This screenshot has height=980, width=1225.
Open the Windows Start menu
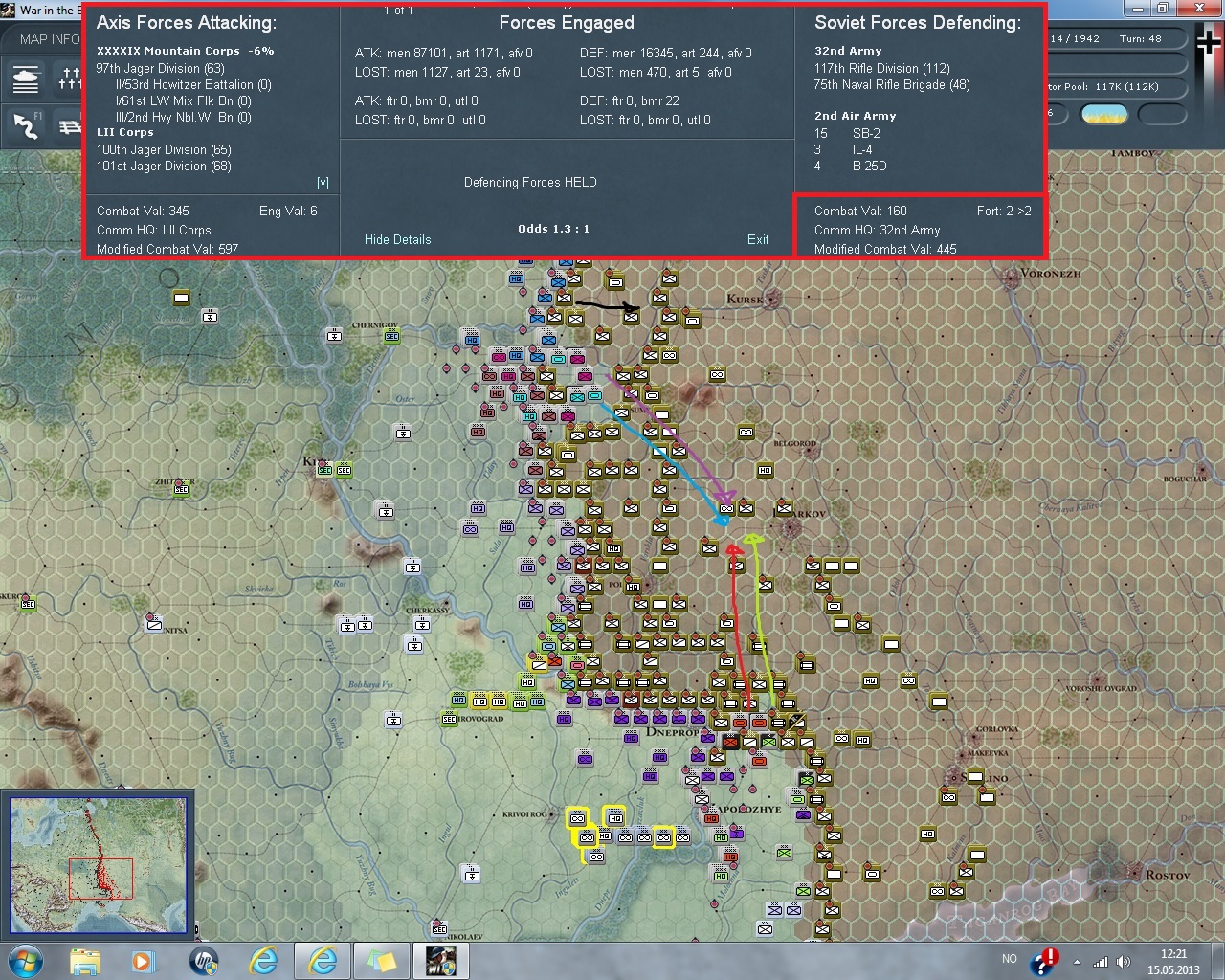tap(25, 961)
